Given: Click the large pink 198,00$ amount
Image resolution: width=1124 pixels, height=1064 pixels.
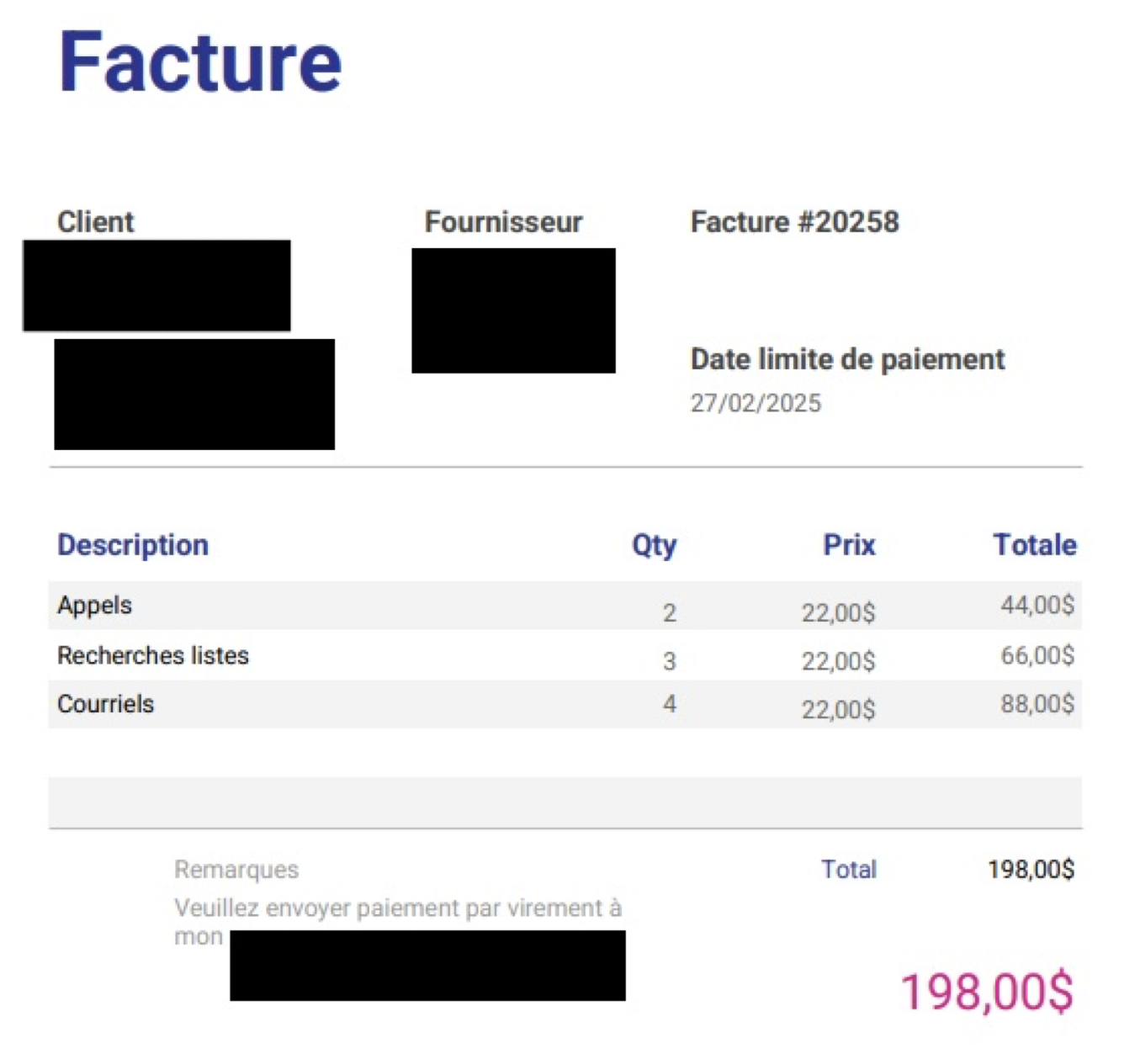Looking at the screenshot, I should (x=987, y=991).
